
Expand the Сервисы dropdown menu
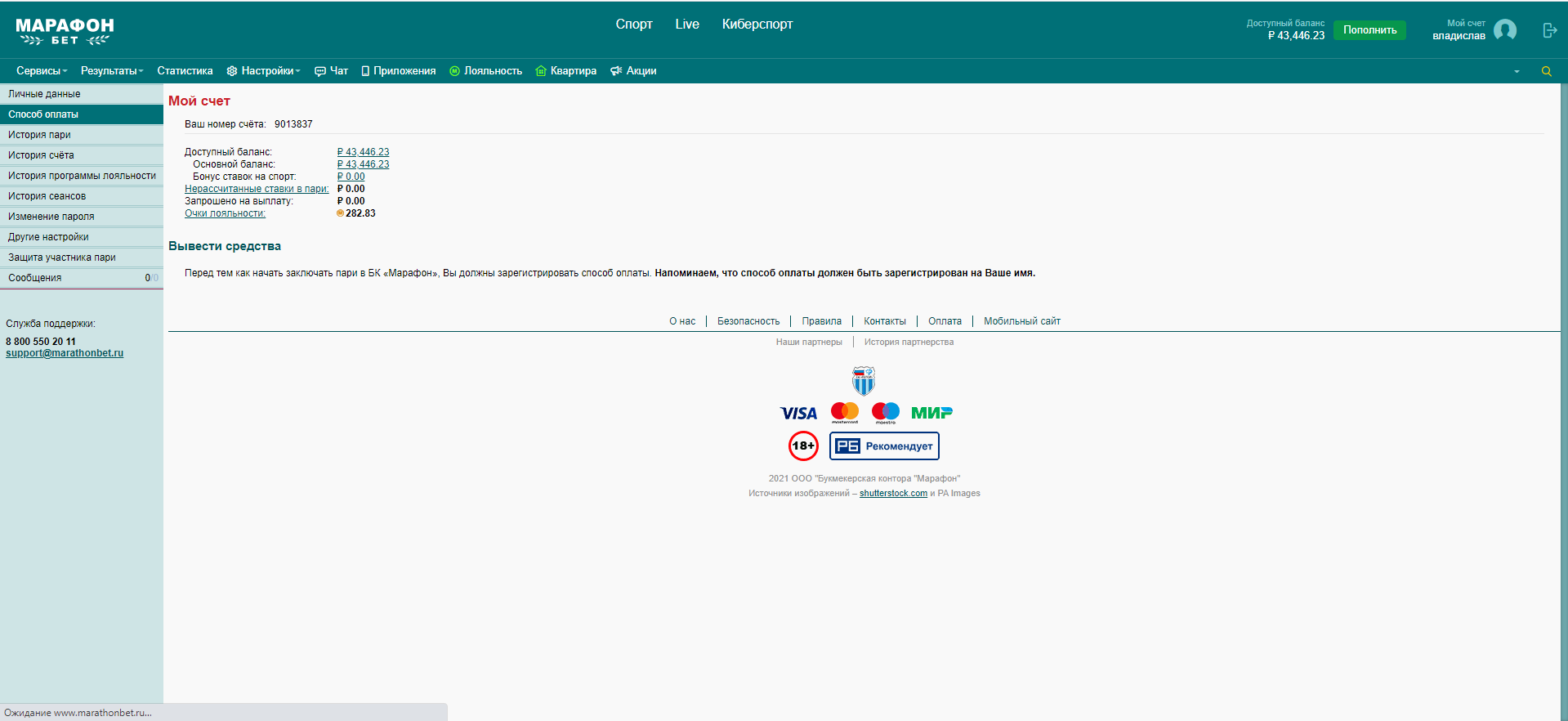(42, 71)
